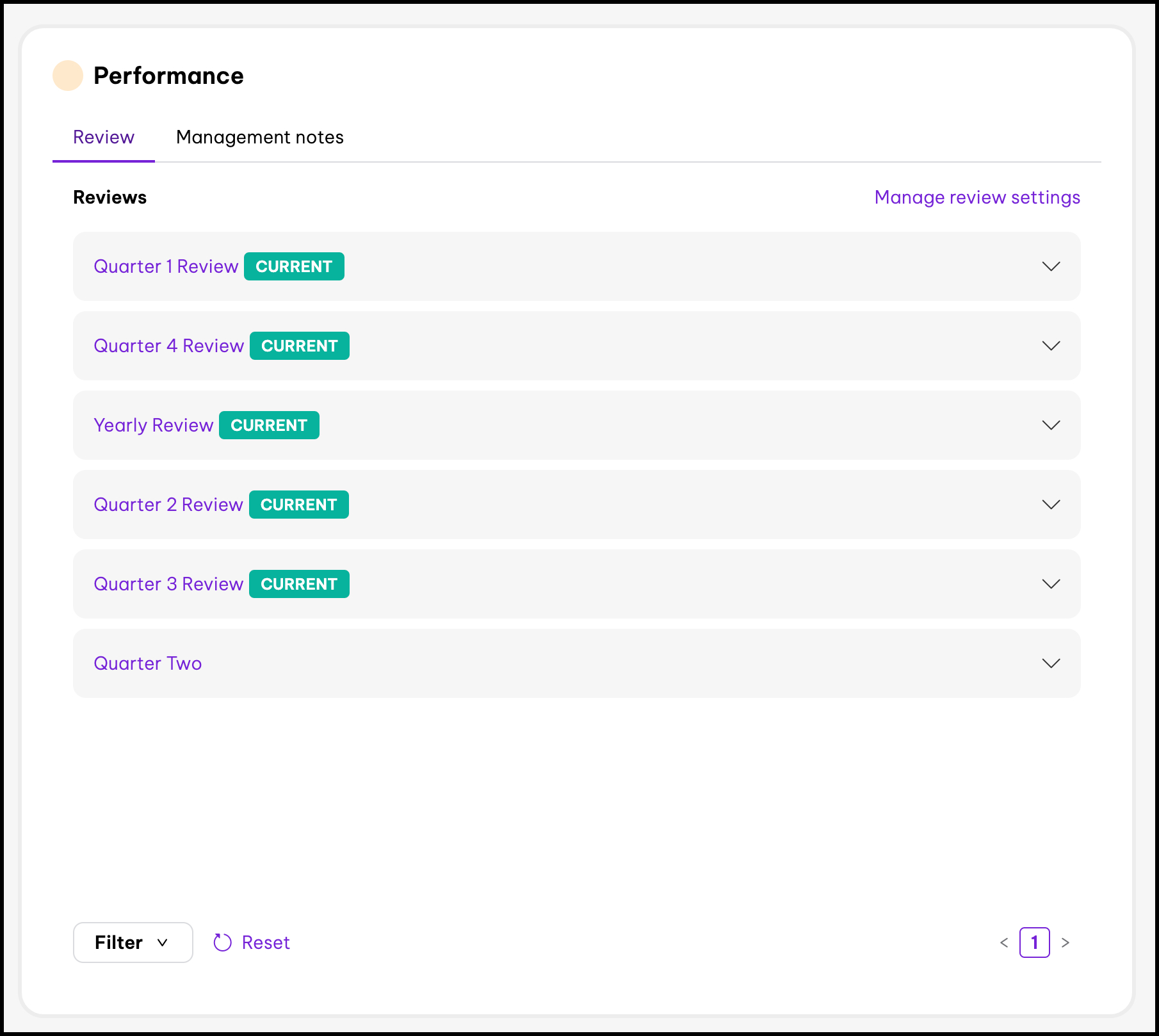Open Manage review settings link
The width and height of the screenshot is (1159, 1036).
point(977,197)
